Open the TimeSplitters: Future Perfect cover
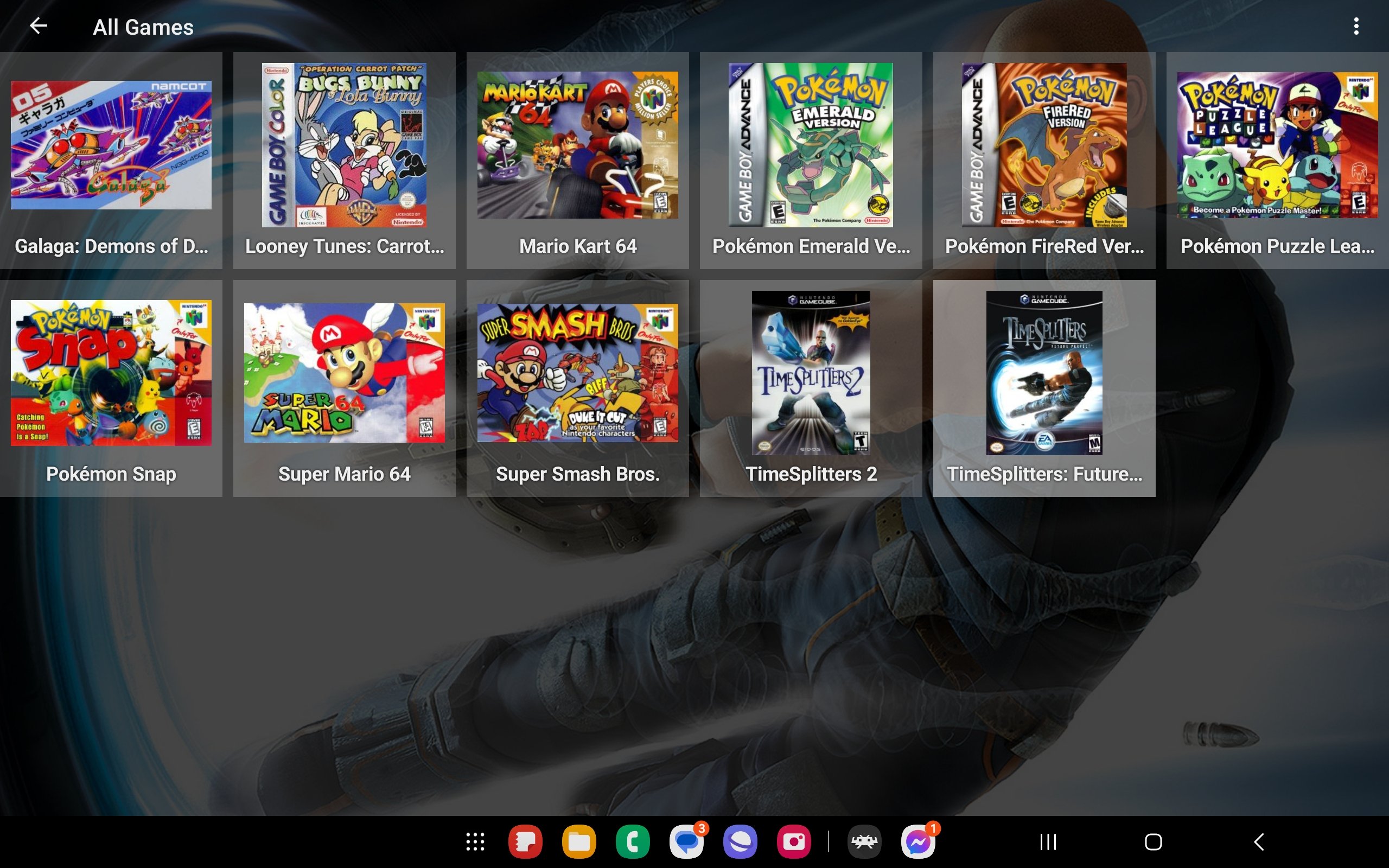 pyautogui.click(x=1044, y=373)
